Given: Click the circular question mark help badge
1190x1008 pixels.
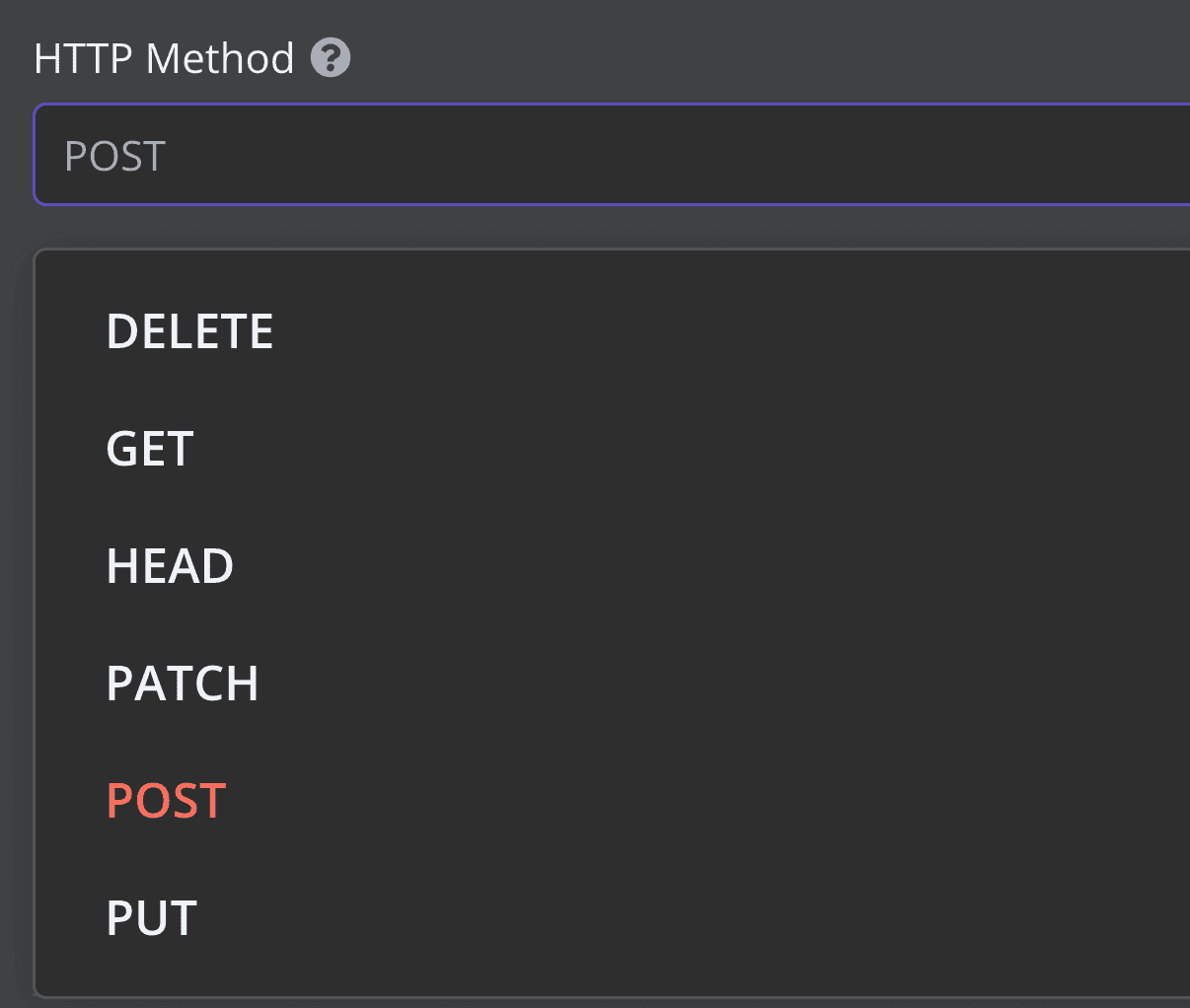Looking at the screenshot, I should tap(332, 59).
